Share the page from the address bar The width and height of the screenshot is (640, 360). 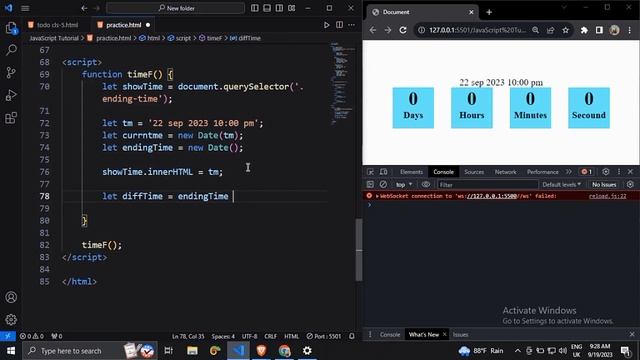[551, 30]
